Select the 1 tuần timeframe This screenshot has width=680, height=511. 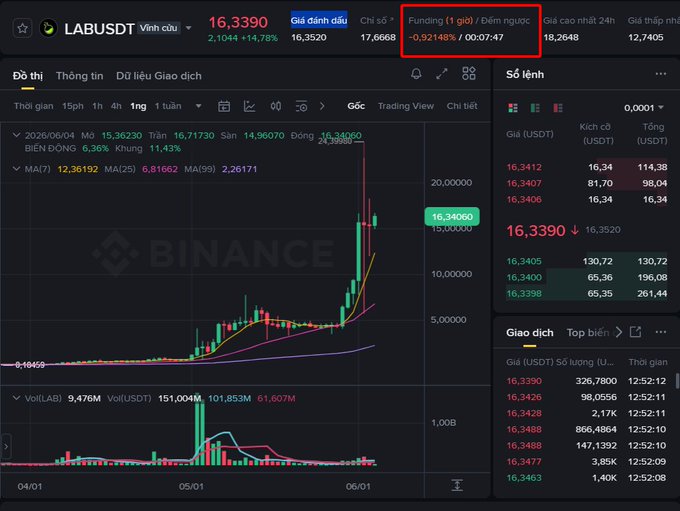168,106
